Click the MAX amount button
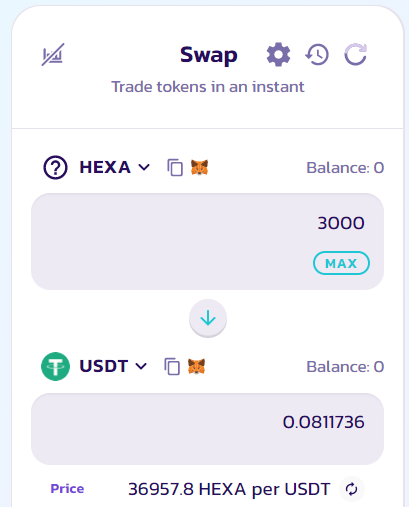This screenshot has width=409, height=507. pos(341,263)
